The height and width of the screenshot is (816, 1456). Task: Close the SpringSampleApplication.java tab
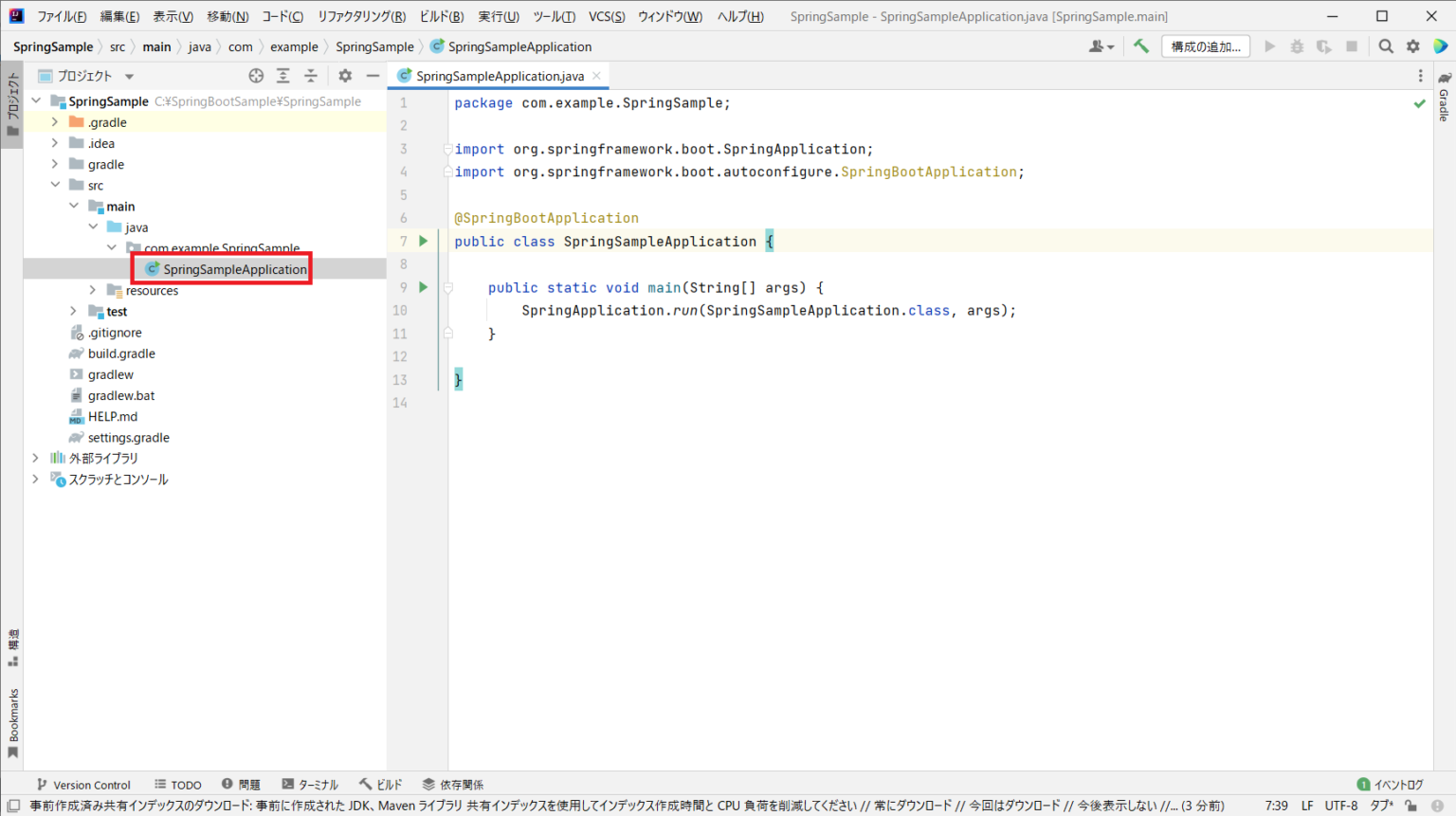(596, 76)
